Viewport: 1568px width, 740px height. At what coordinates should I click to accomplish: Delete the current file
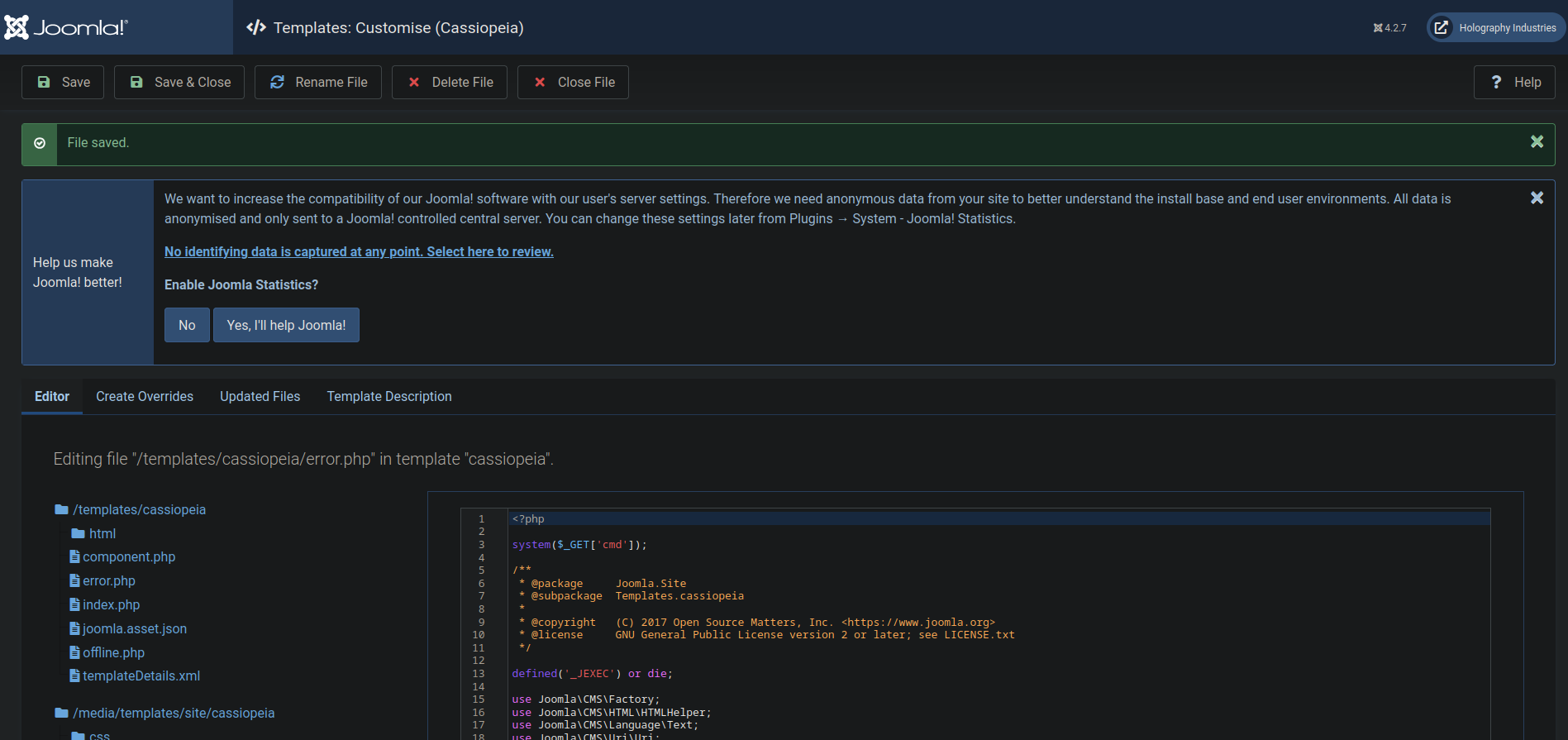click(450, 82)
